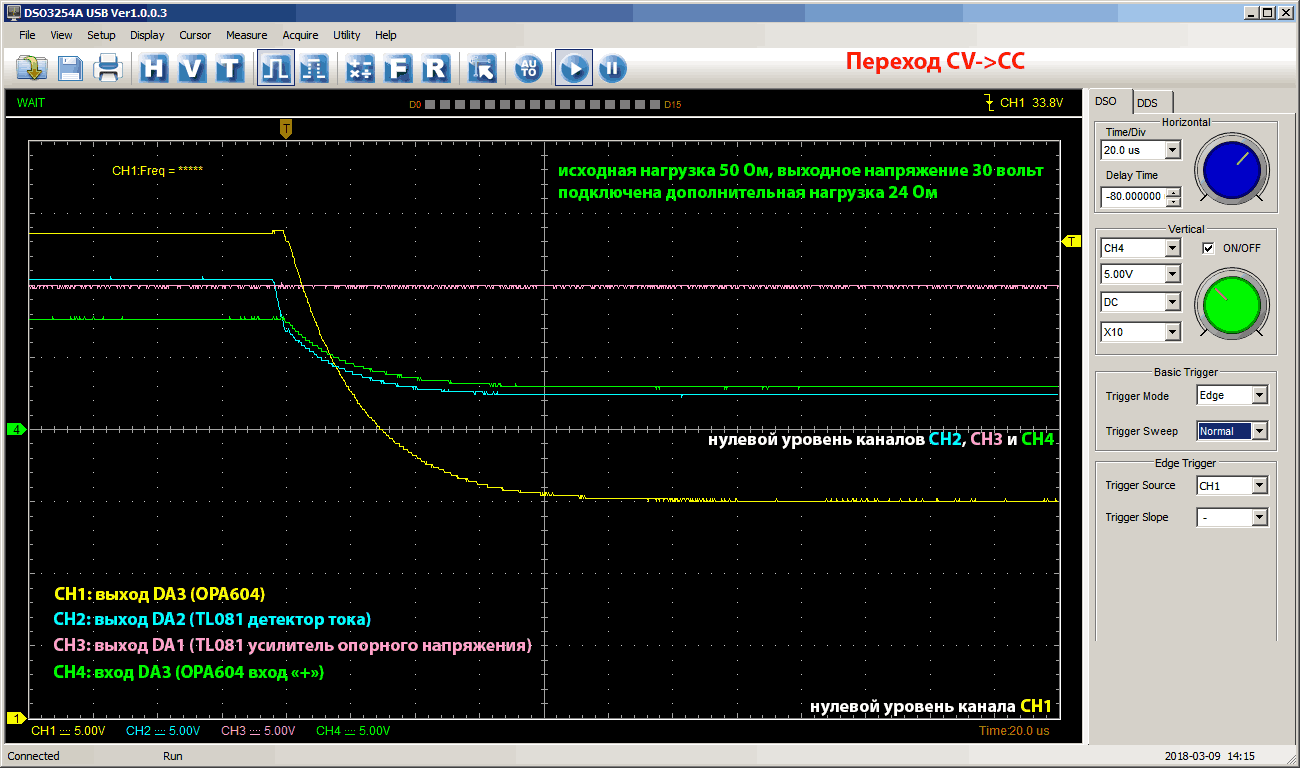Click the Delay Time input field
The image size is (1300, 768).
point(1133,197)
